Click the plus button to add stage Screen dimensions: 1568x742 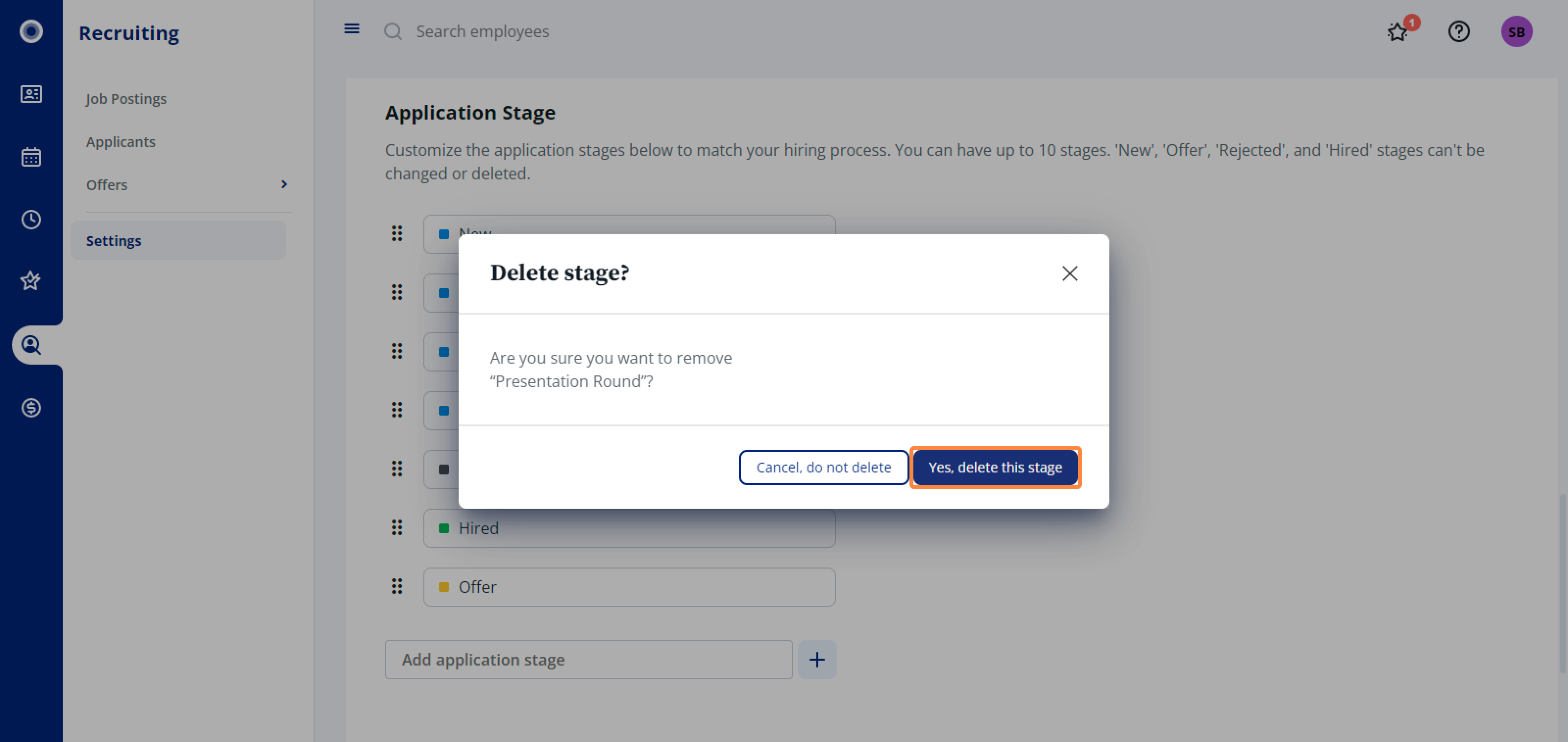(x=817, y=659)
